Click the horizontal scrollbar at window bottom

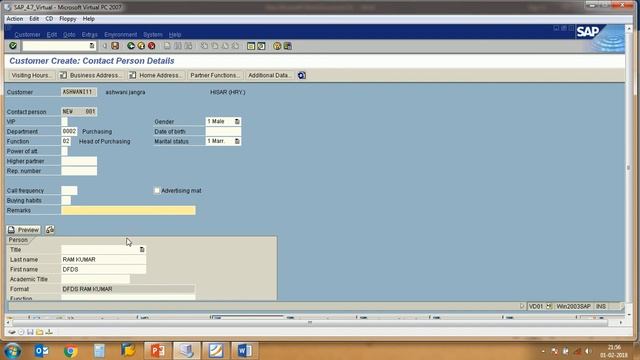click(310, 322)
